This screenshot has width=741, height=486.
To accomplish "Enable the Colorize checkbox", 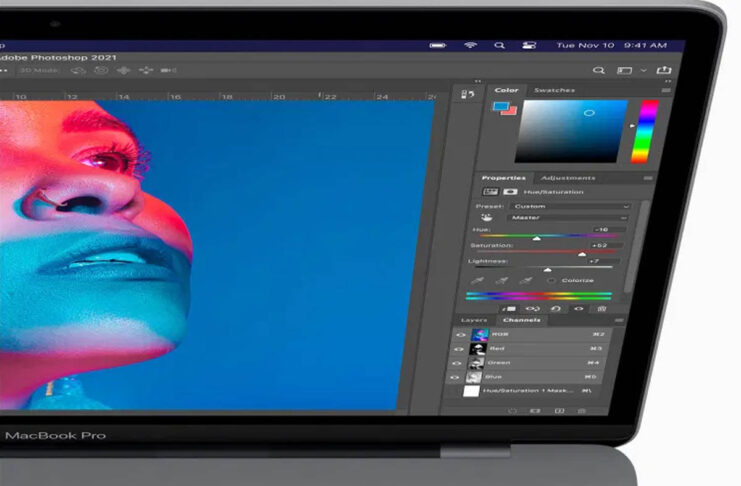I will (551, 281).
